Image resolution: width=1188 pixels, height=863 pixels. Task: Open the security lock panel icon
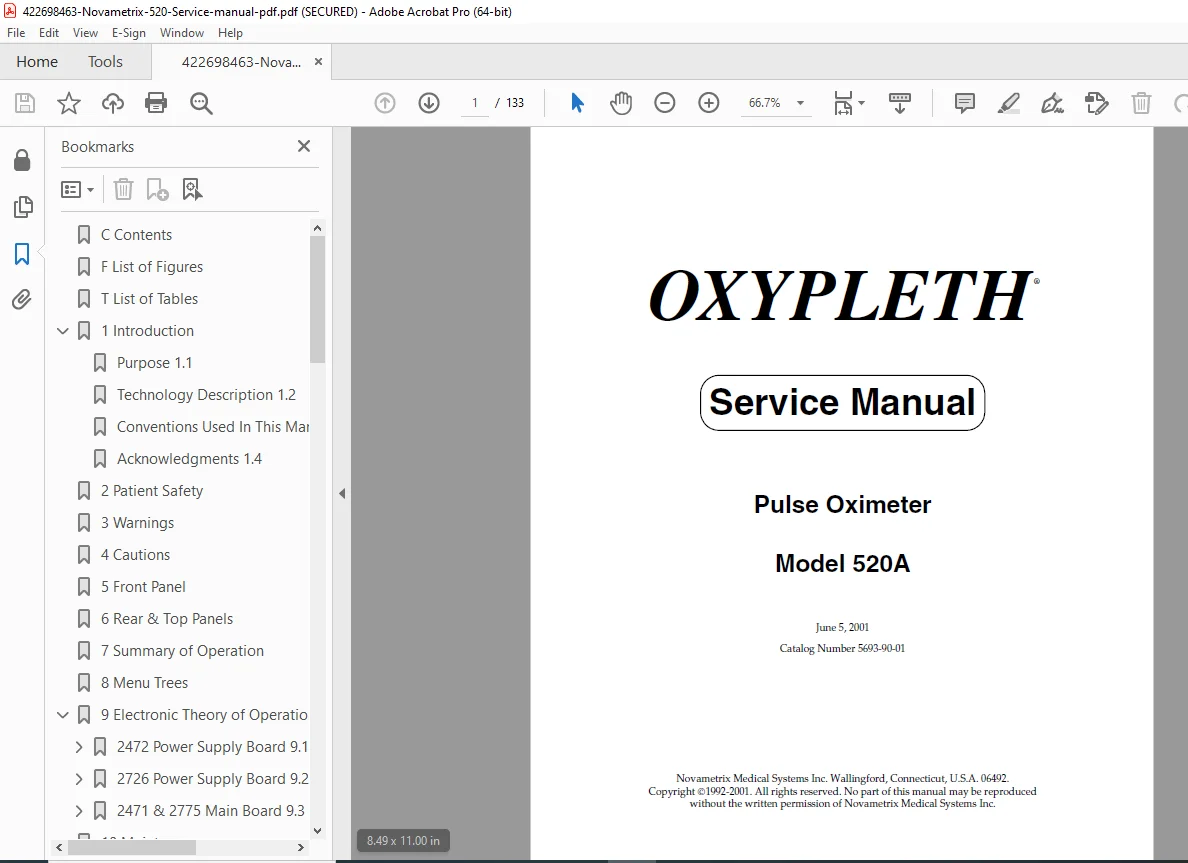(x=22, y=160)
